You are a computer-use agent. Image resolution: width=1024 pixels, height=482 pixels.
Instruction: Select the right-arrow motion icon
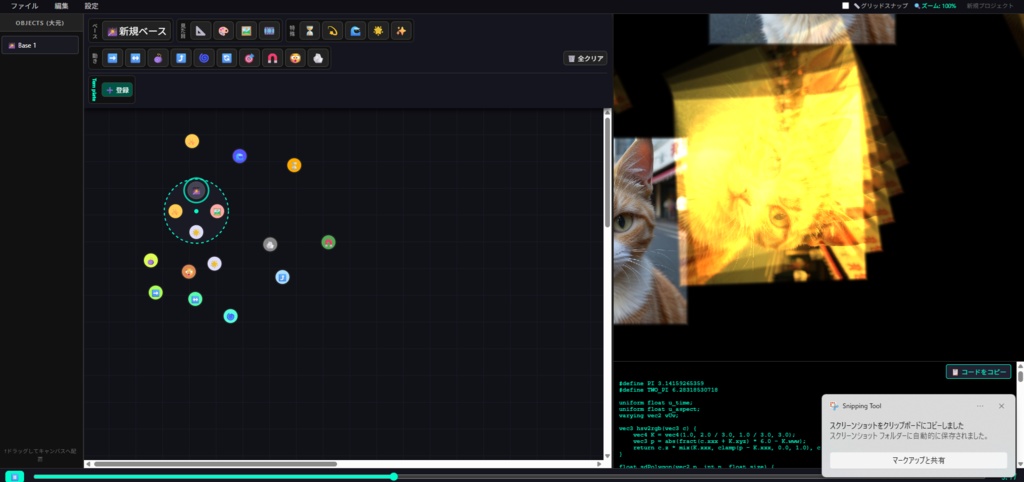click(x=112, y=58)
